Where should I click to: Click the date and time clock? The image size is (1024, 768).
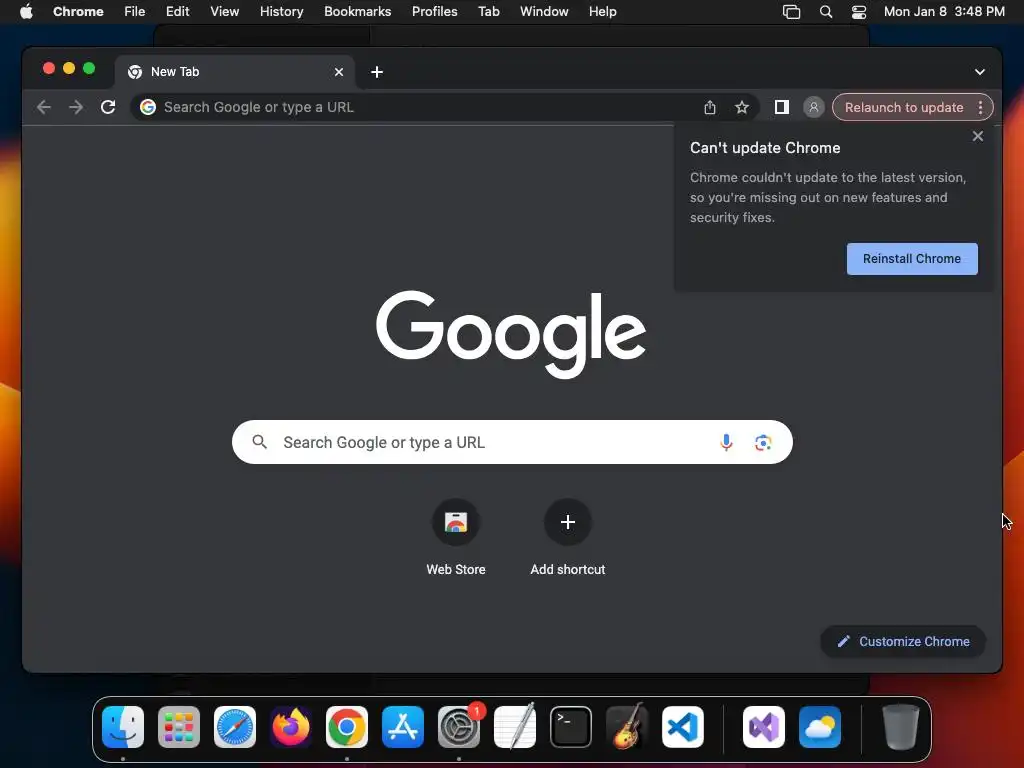(944, 12)
